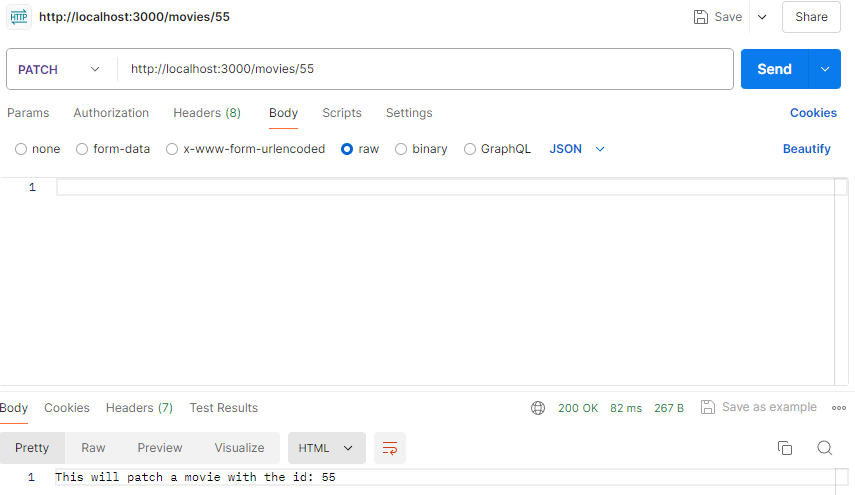Switch response view to Pretty
The image size is (855, 495).
(32, 448)
